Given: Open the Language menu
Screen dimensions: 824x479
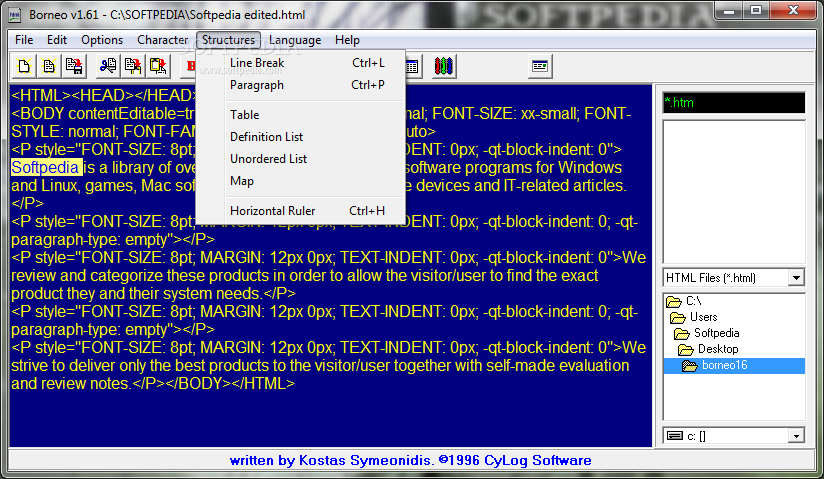Looking at the screenshot, I should (295, 40).
